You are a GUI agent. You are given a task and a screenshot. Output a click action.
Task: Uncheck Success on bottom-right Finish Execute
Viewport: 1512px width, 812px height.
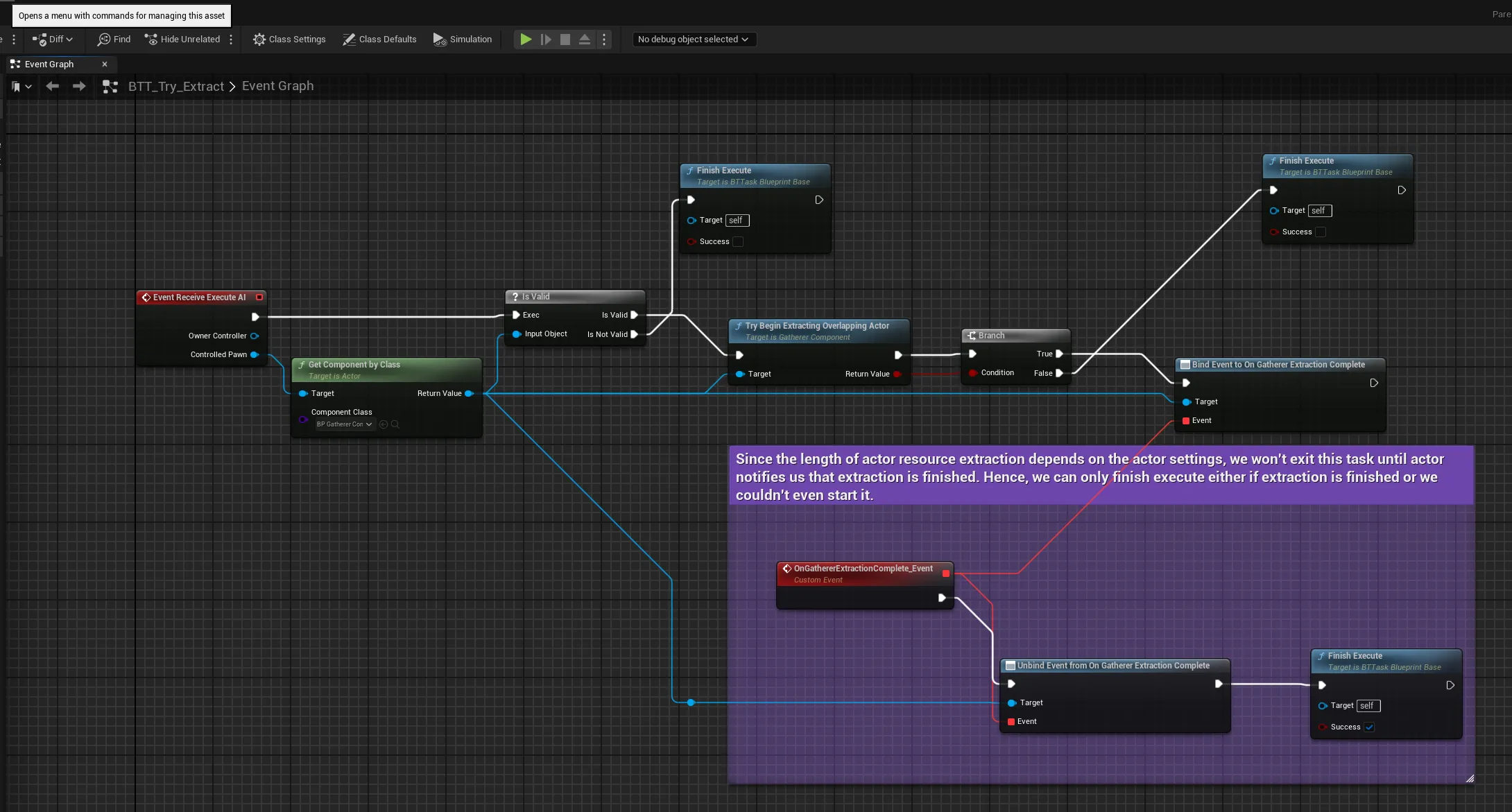(1369, 727)
